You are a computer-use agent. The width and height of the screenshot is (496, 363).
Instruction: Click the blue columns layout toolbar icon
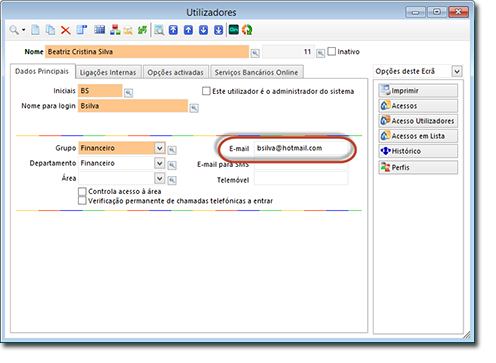(82, 30)
